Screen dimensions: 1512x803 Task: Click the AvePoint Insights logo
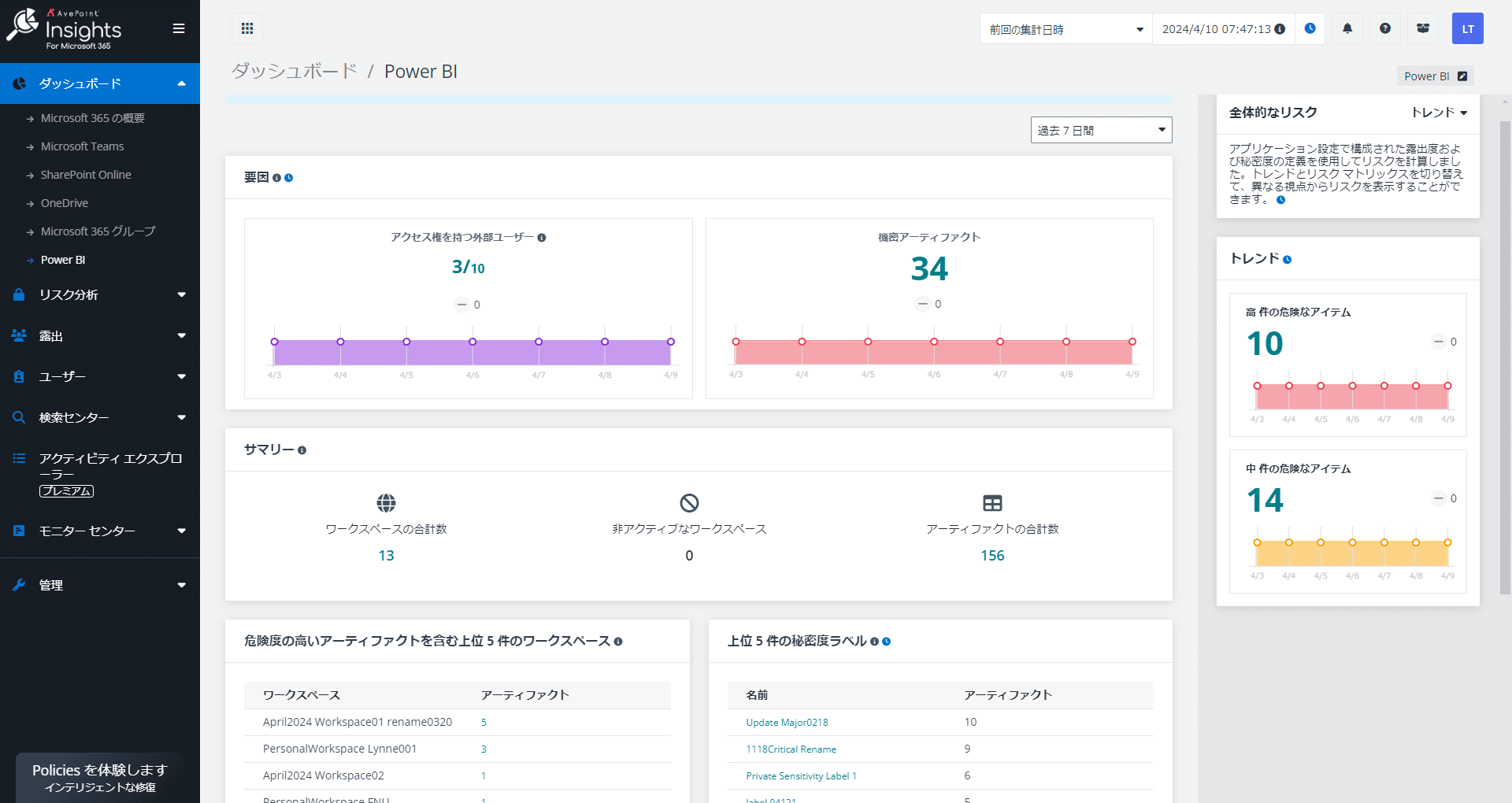(x=65, y=29)
